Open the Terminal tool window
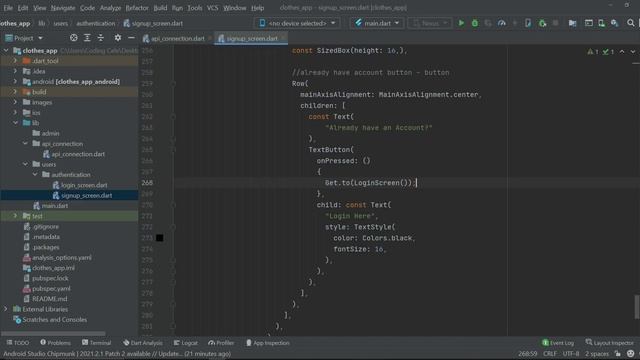640x360 pixels. tap(96, 343)
